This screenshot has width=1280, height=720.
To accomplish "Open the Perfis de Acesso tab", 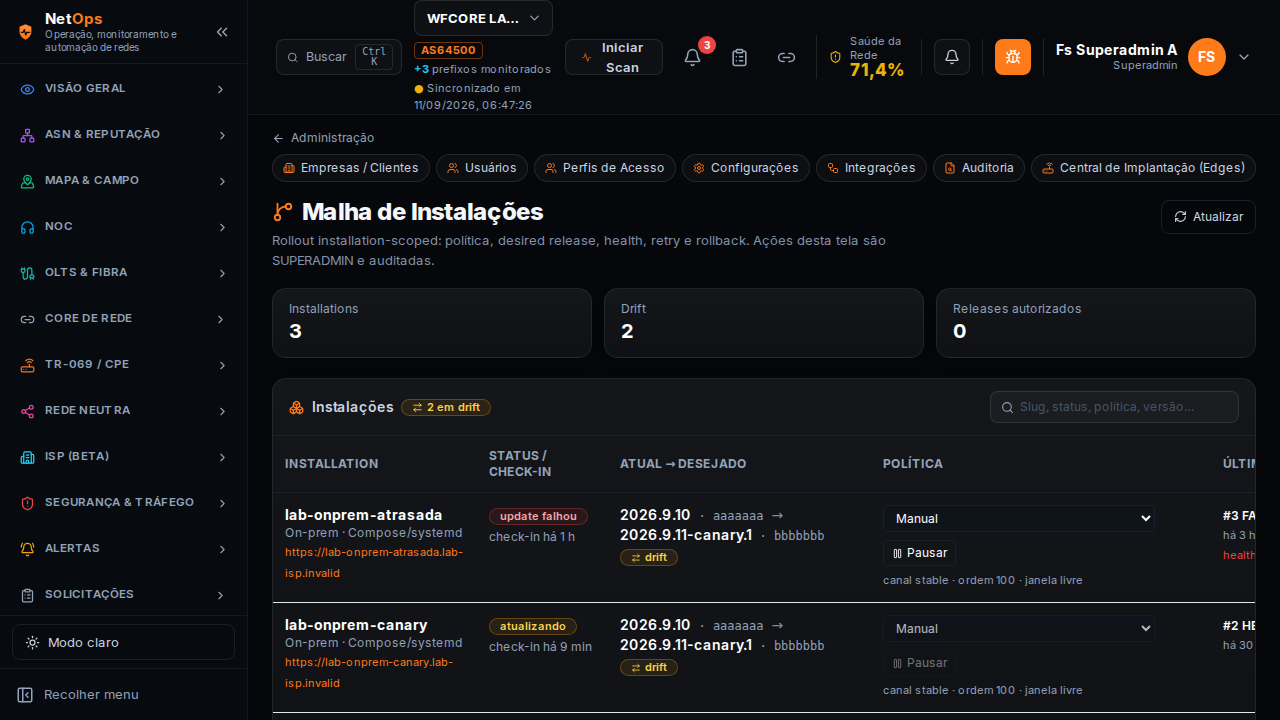I will coord(605,168).
